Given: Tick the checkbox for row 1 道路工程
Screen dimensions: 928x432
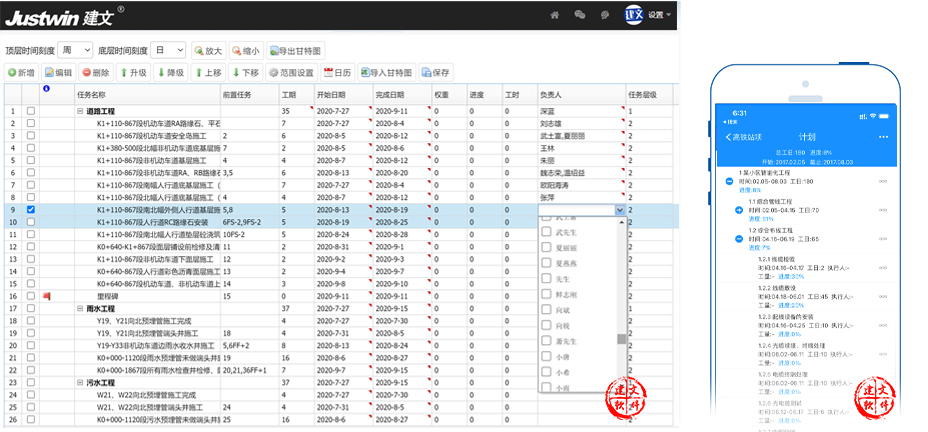Looking at the screenshot, I should click(x=30, y=111).
